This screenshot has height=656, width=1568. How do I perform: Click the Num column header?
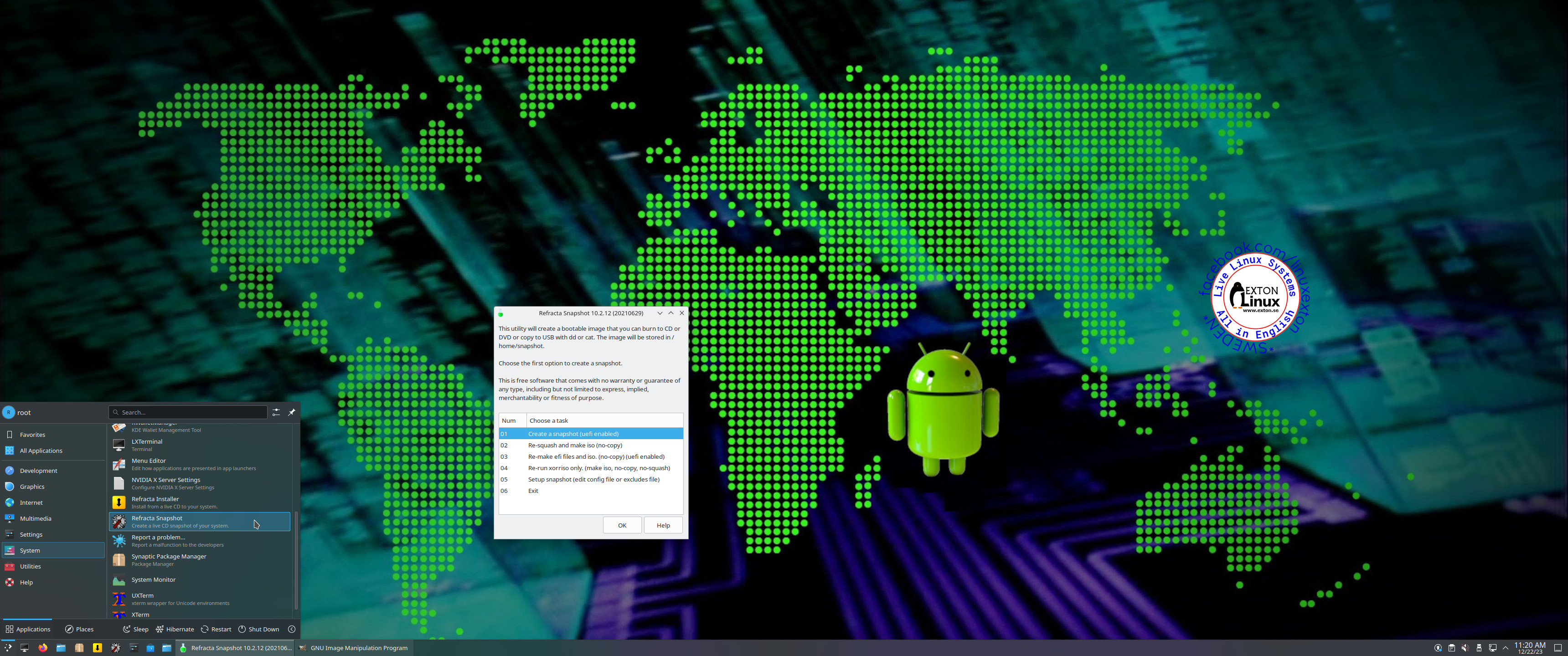click(x=512, y=420)
